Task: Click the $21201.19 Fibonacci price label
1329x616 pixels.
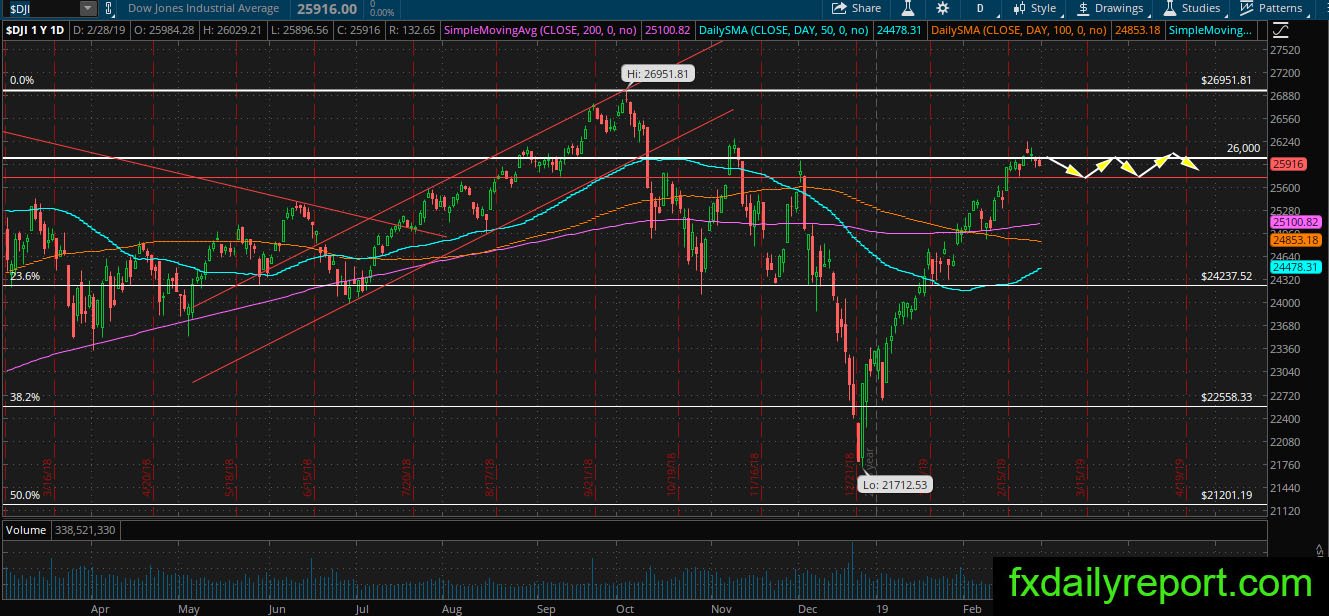Action: 1226,495
